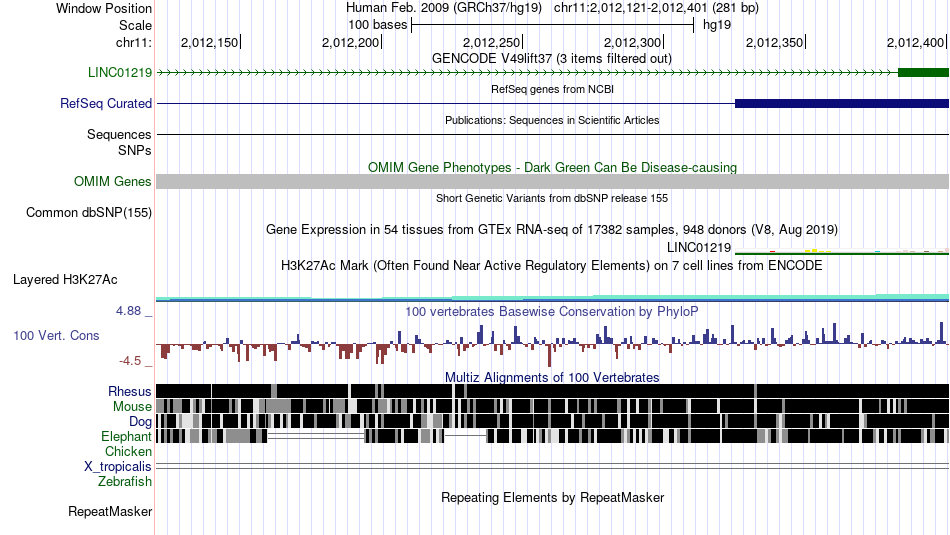The height and width of the screenshot is (535, 950).
Task: Click the LINC01219 GTEx expression bar graph
Action: click(842, 251)
